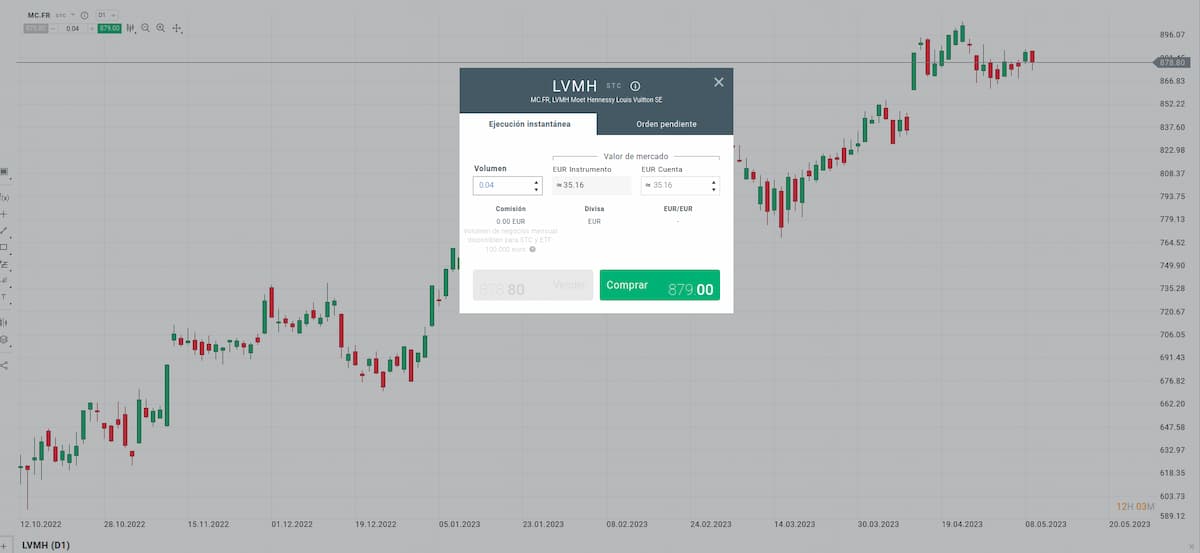Increase Volumen with the stepper arrow

536,182
